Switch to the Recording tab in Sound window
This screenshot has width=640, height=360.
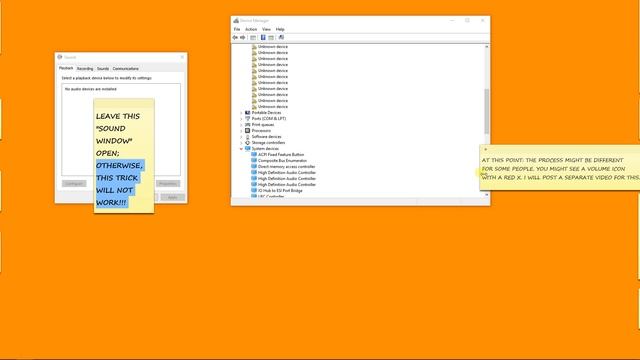click(x=85, y=69)
